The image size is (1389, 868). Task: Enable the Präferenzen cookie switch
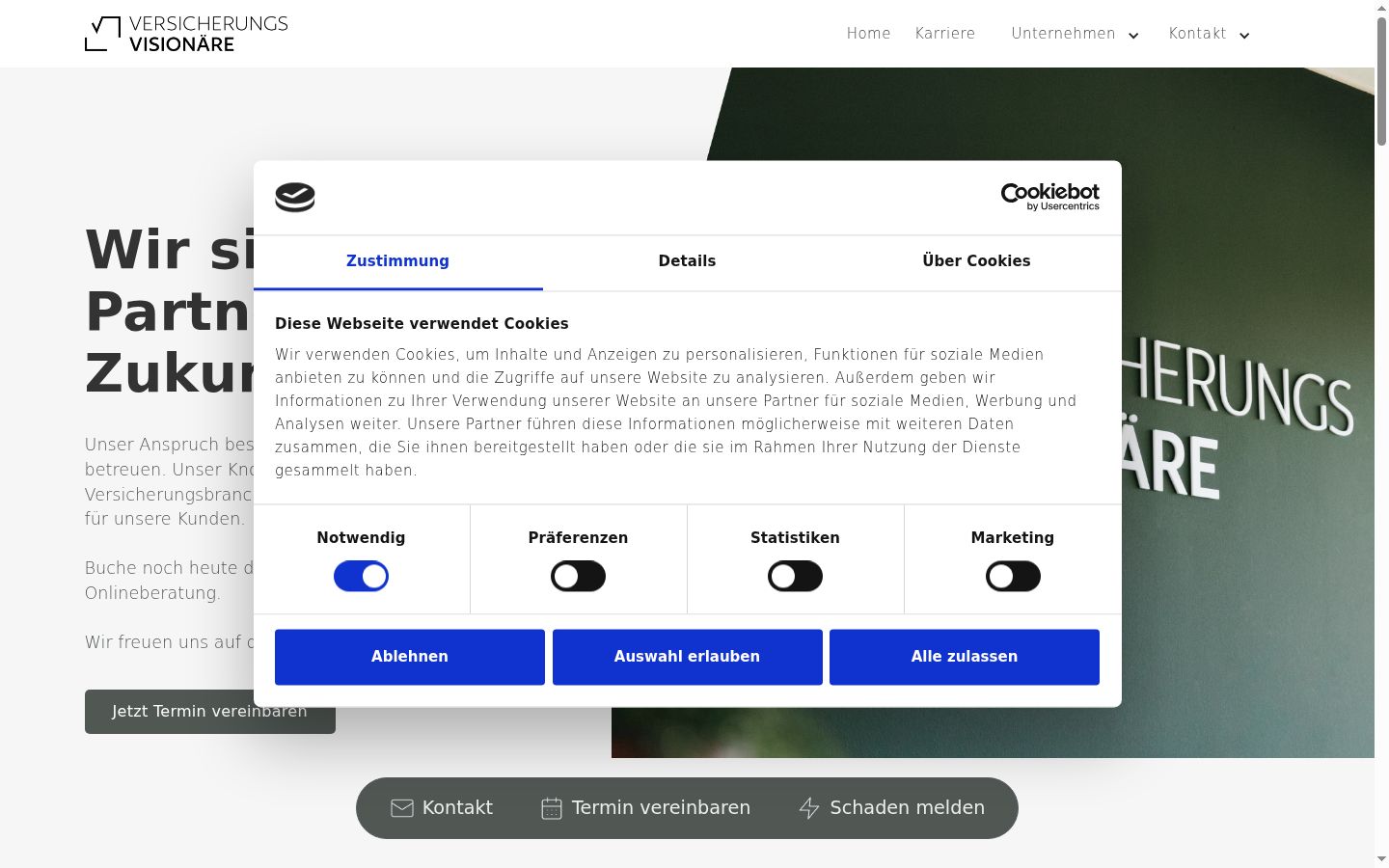click(x=578, y=577)
